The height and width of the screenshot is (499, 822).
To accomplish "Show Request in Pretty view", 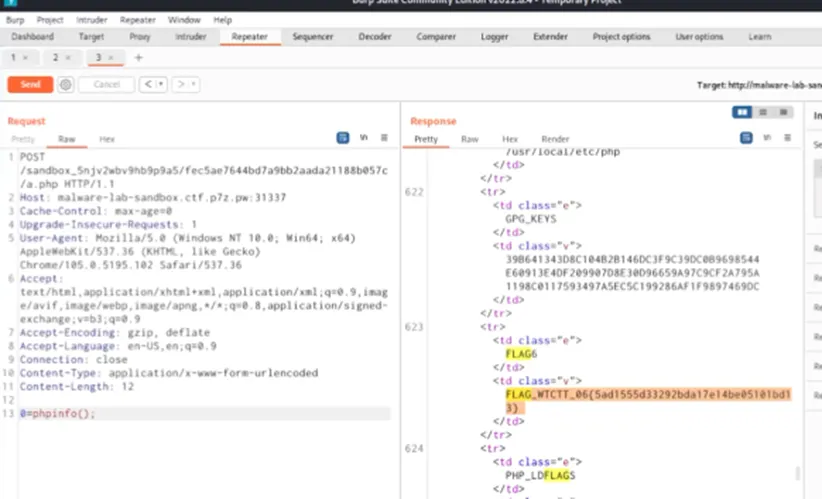I will pyautogui.click(x=23, y=139).
